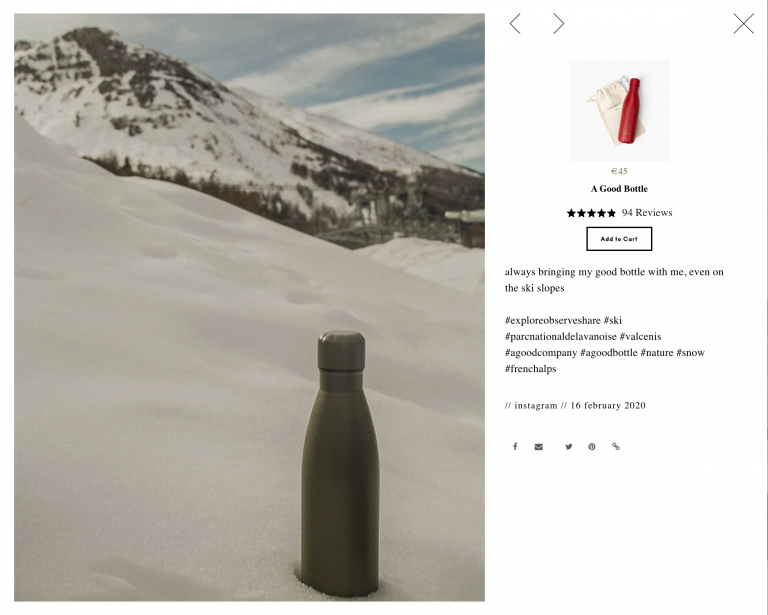The image size is (768, 615).
Task: Share the post on Twitter
Action: (x=569, y=447)
